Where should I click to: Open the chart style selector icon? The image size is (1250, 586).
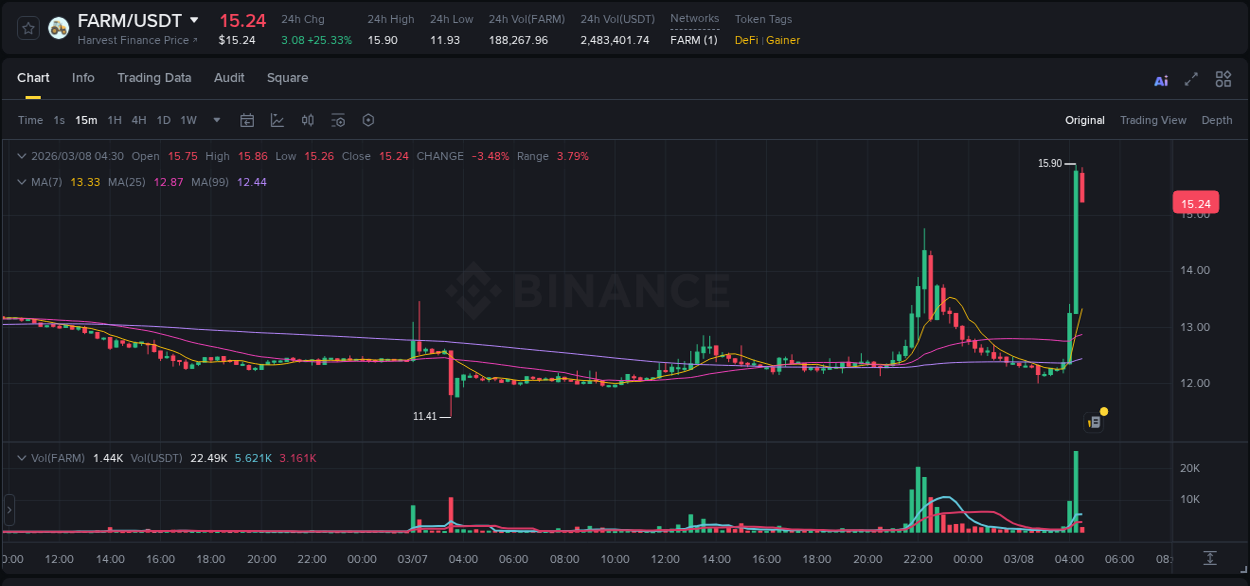point(277,120)
